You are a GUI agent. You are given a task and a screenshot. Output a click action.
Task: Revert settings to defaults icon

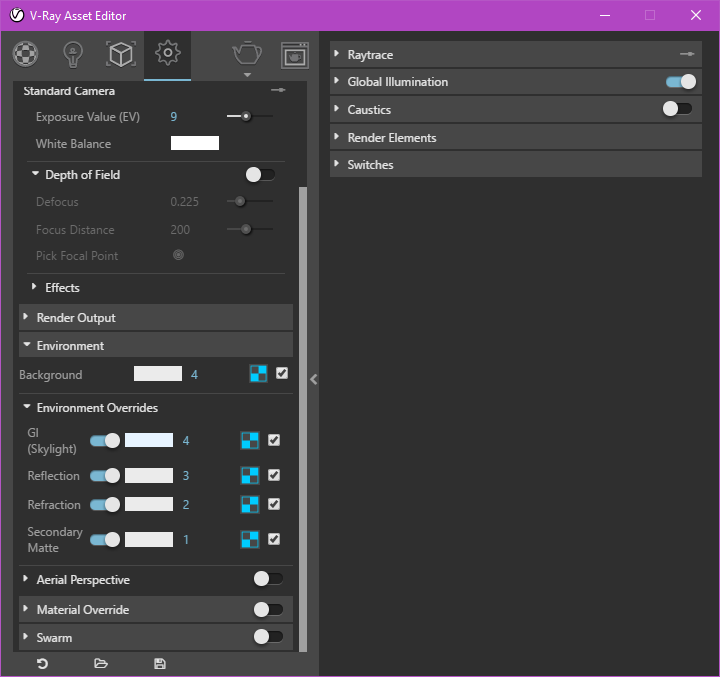(x=42, y=664)
